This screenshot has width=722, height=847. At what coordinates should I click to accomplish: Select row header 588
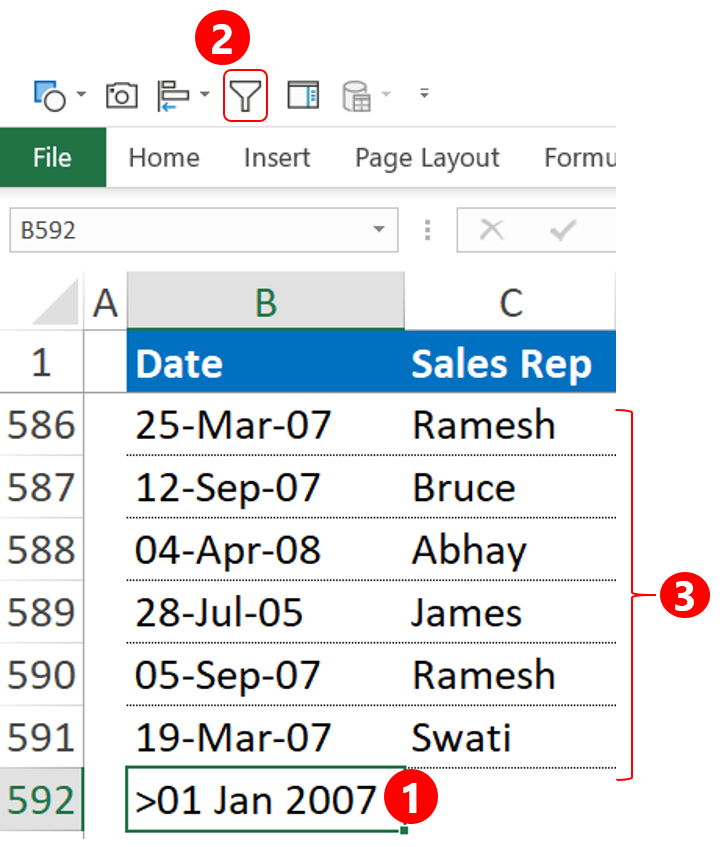(x=42, y=550)
